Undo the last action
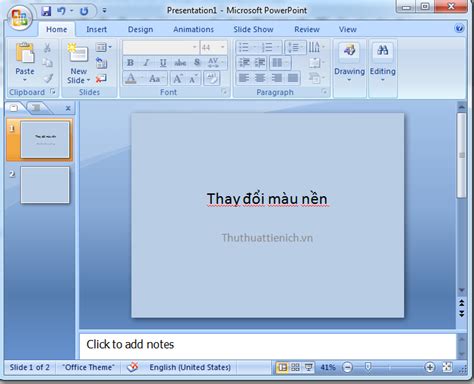The image size is (474, 384). 61,11
